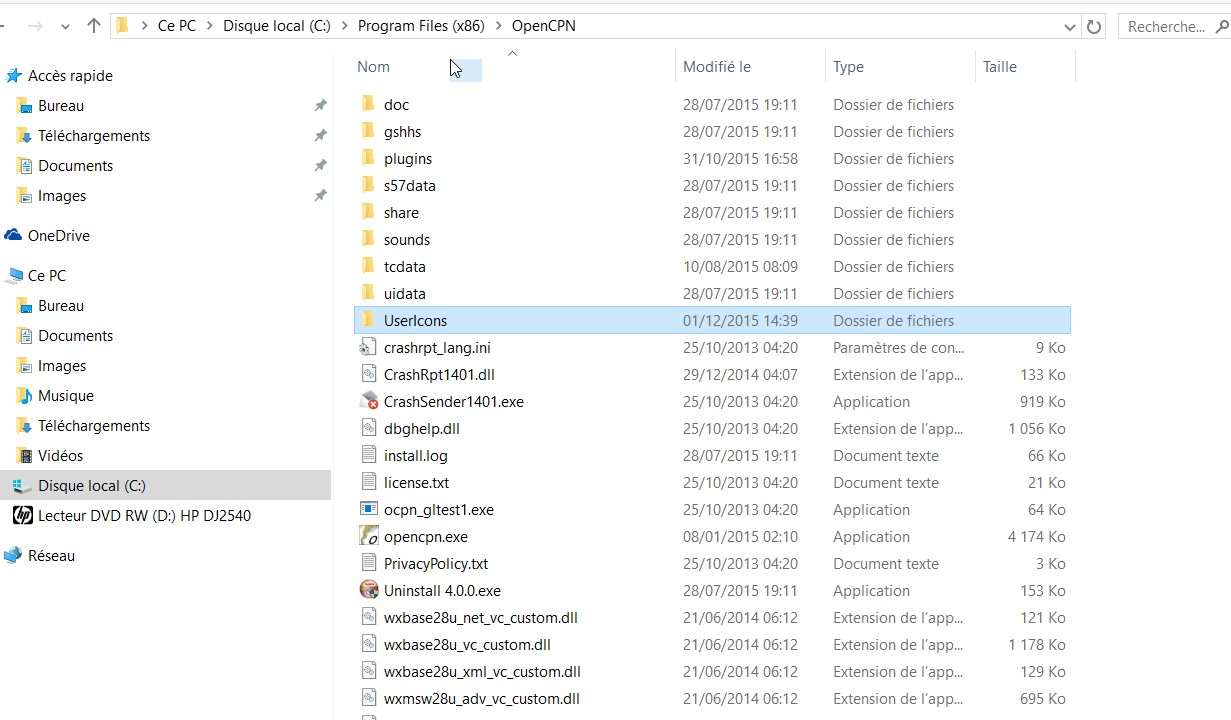The image size is (1231, 720).
Task: Open the recent locations dropdown arrow
Action: tap(66, 27)
